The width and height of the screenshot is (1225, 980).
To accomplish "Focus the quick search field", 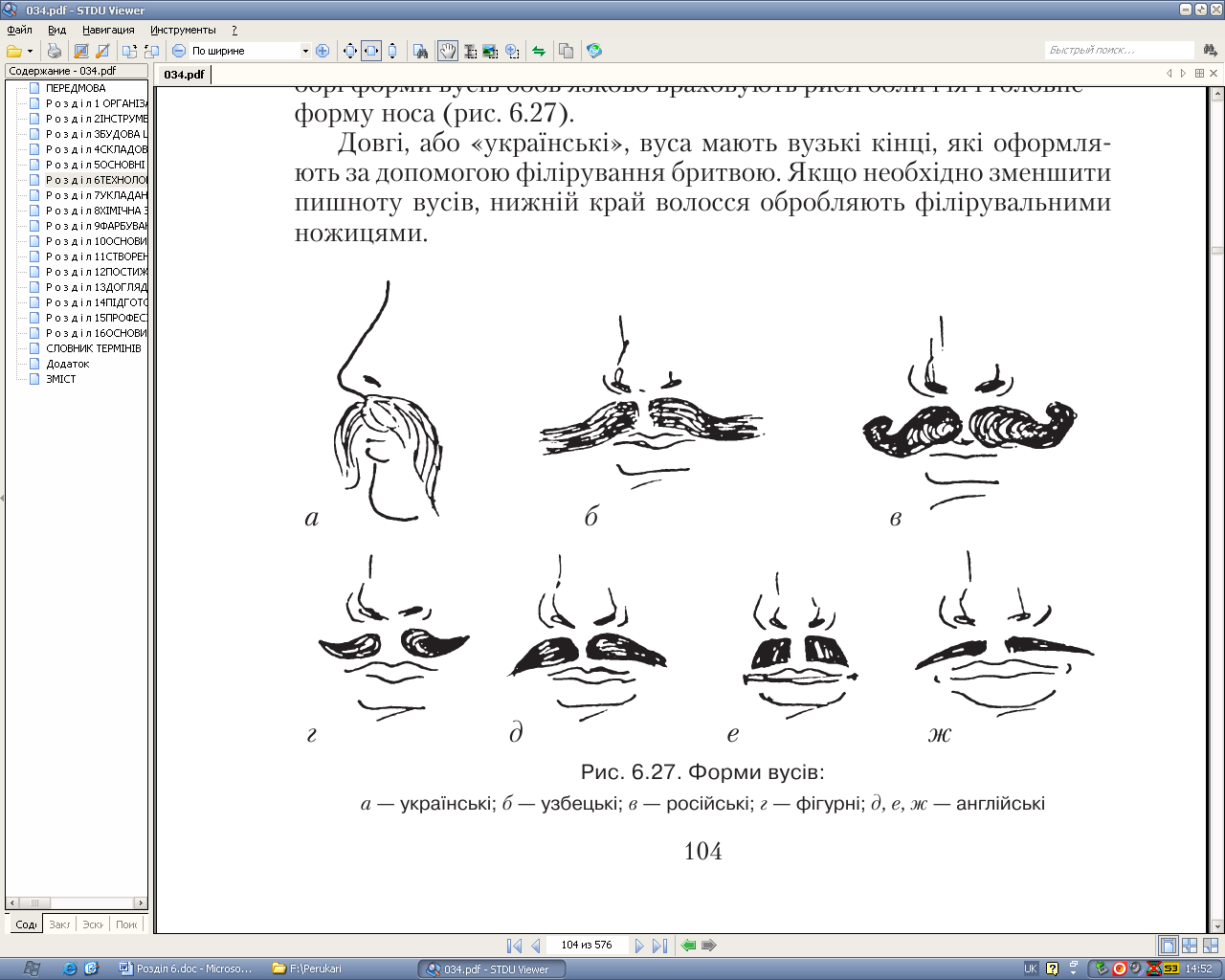I will tap(1120, 50).
